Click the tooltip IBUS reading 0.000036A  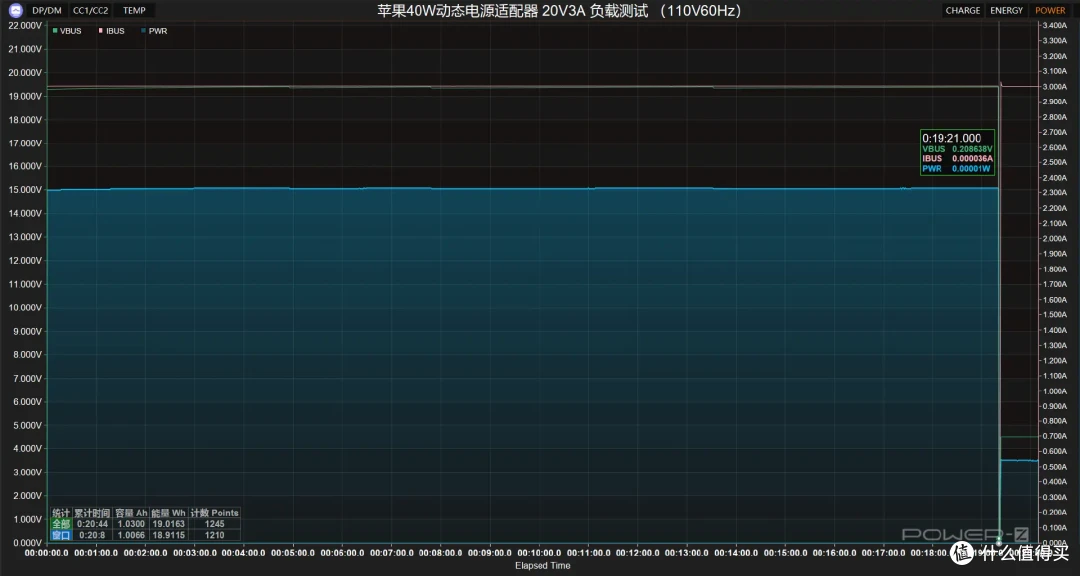[x=972, y=158]
